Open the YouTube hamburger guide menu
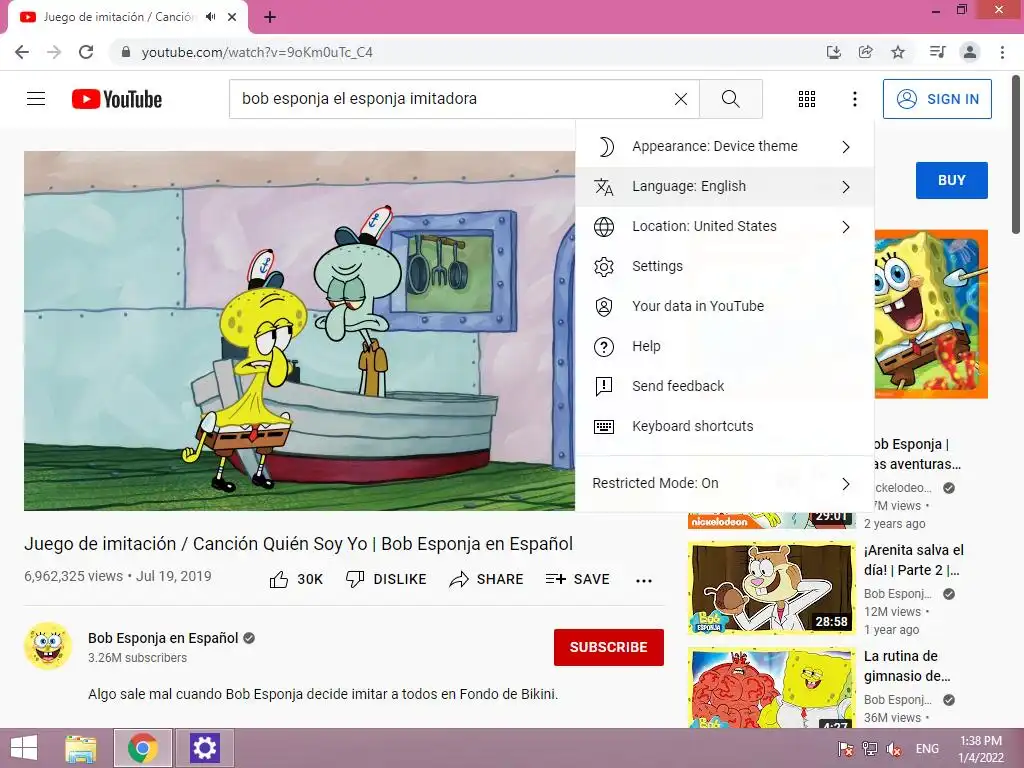1024x768 pixels. (36, 99)
